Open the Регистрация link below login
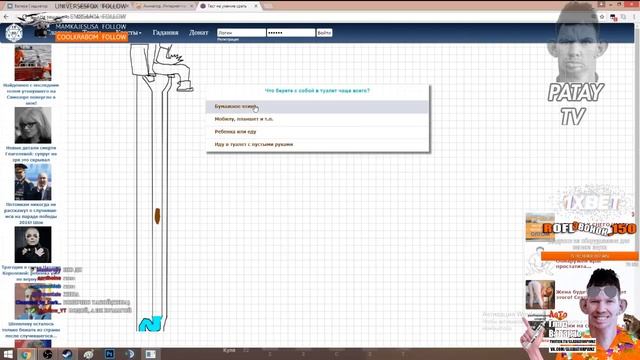Viewport: 640px width, 360px height. point(228,40)
